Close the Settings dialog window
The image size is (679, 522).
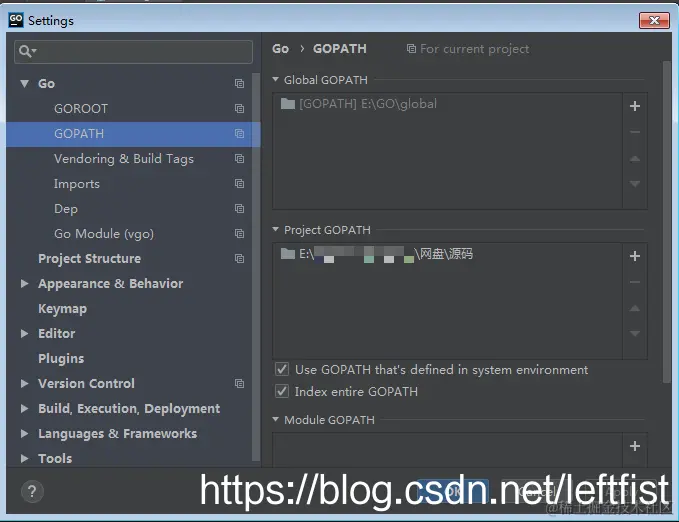click(x=654, y=20)
